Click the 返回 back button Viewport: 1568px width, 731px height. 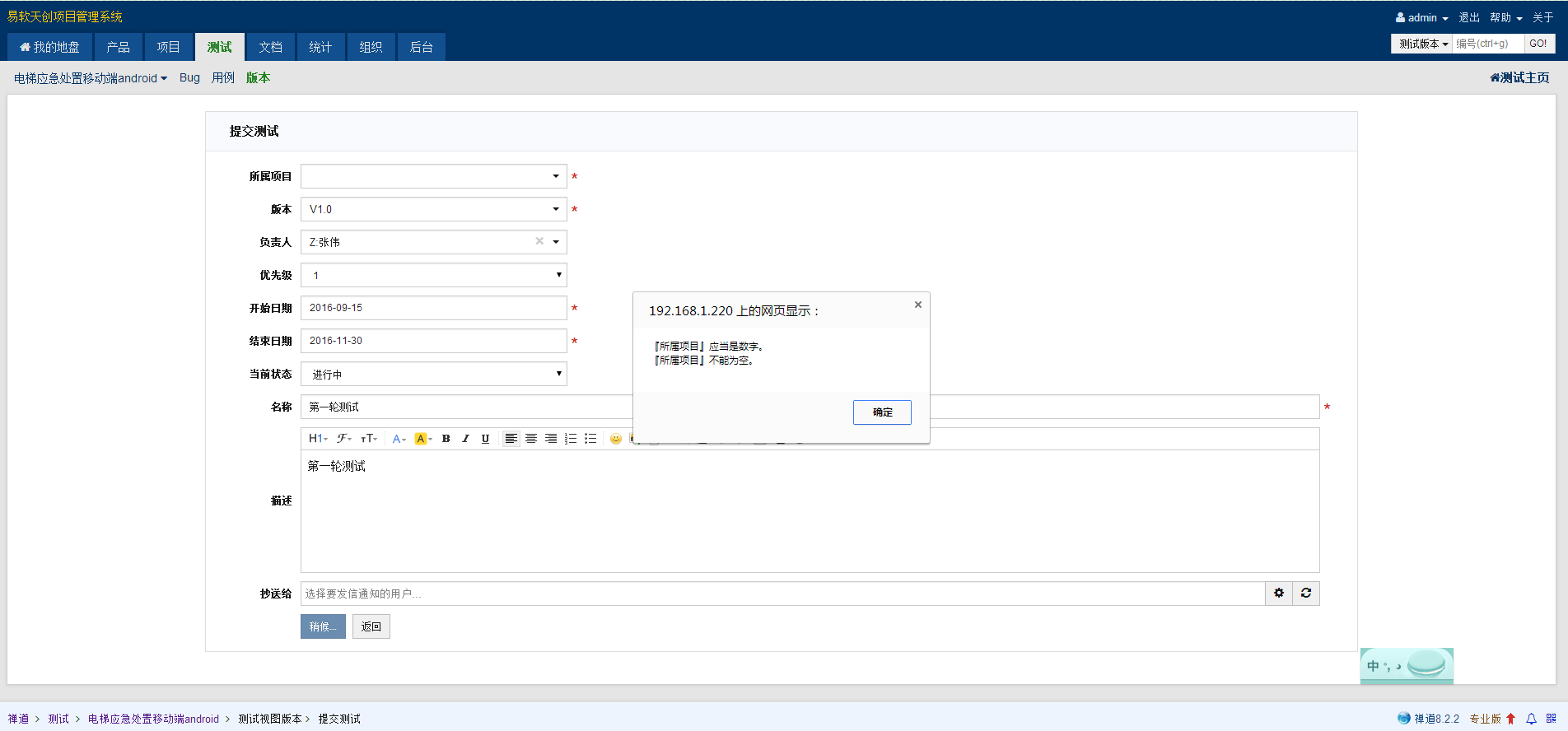point(371,626)
